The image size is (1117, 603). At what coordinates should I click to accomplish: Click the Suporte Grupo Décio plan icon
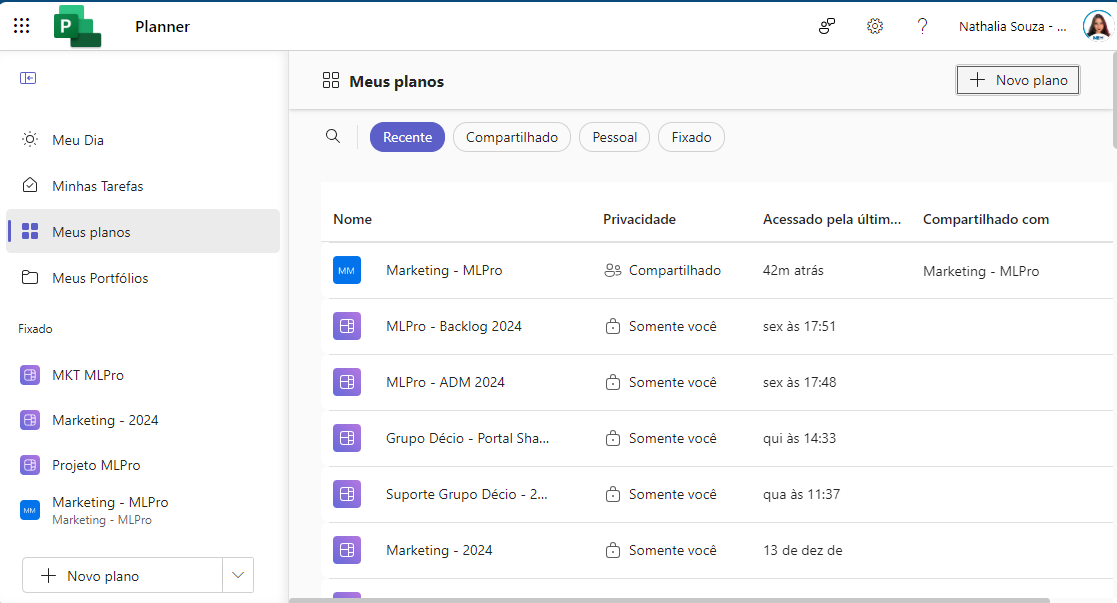347,494
